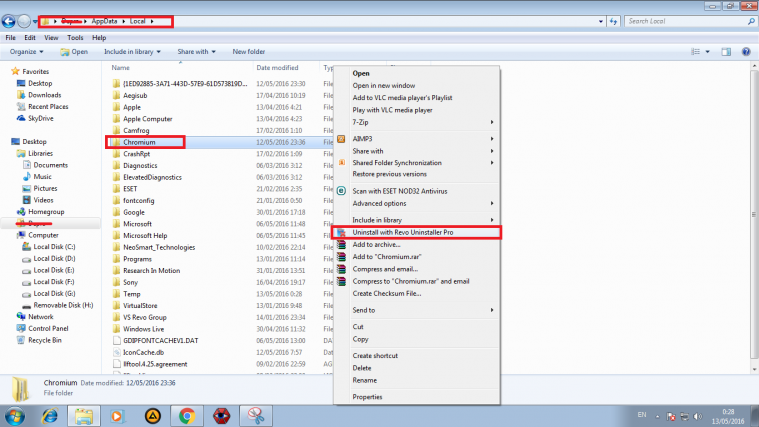Launch Internet Explorer from taskbar
The height and width of the screenshot is (427, 759).
pos(49,416)
